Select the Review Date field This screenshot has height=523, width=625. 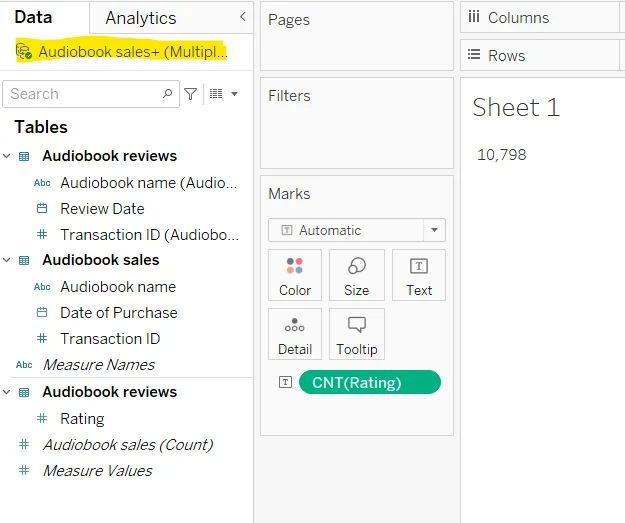102,209
